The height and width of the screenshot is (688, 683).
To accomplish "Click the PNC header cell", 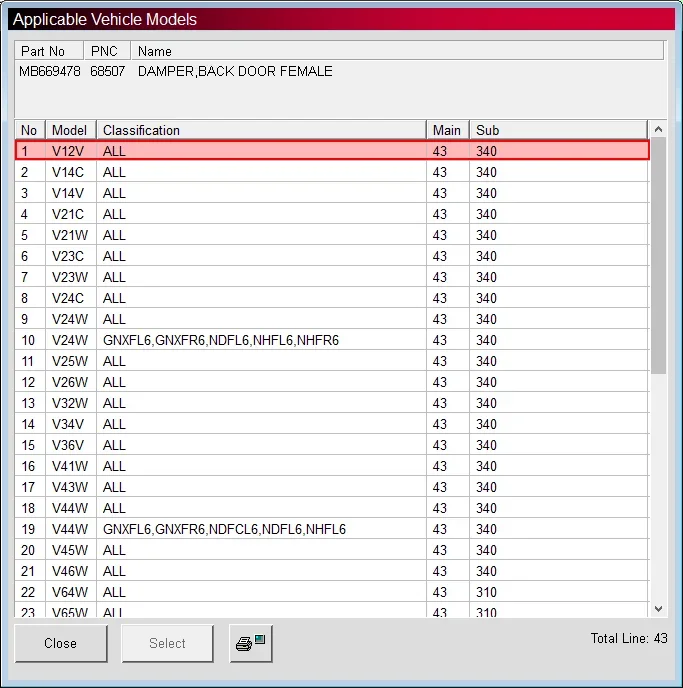I will (x=107, y=51).
